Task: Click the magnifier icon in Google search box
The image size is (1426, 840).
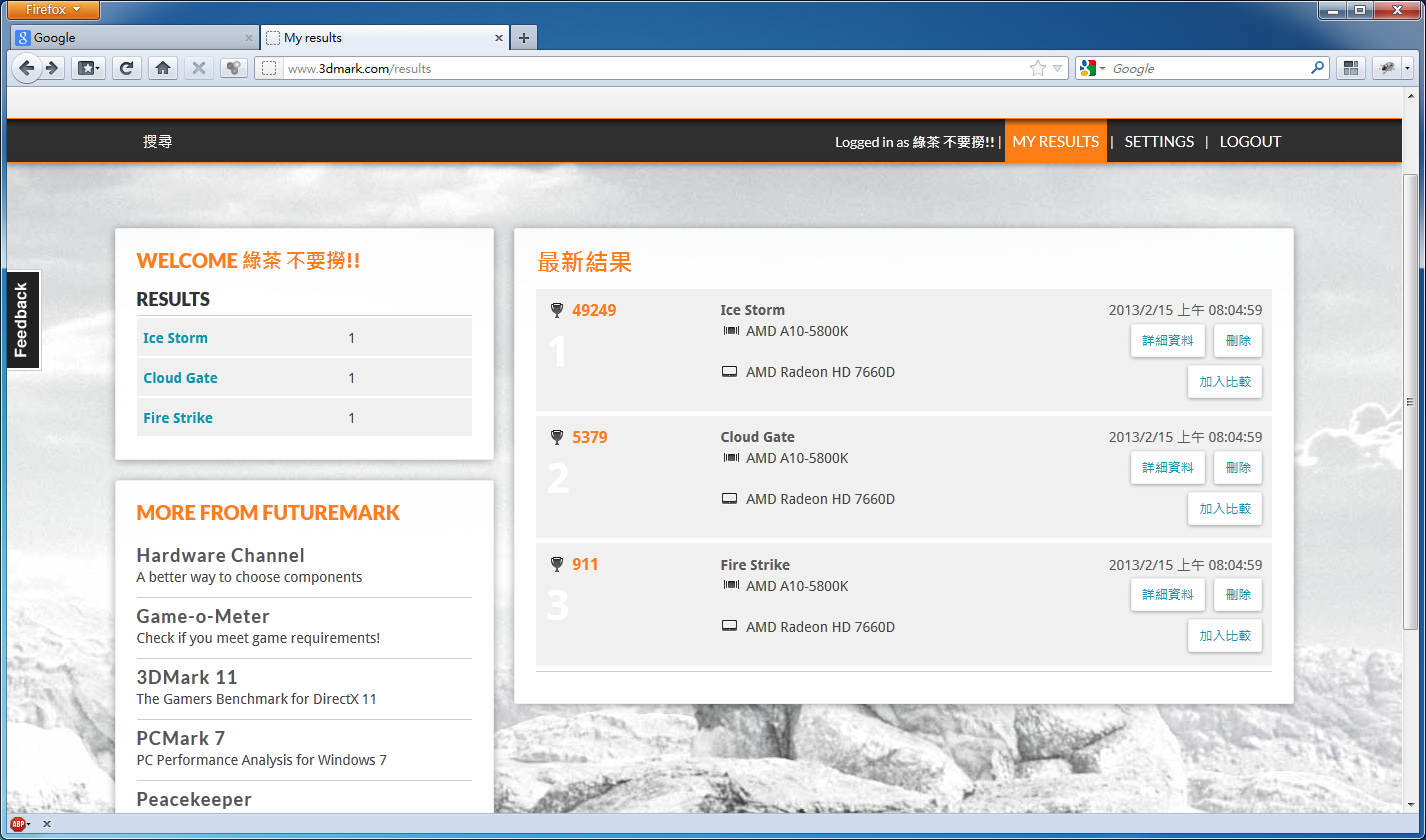Action: pyautogui.click(x=1318, y=68)
